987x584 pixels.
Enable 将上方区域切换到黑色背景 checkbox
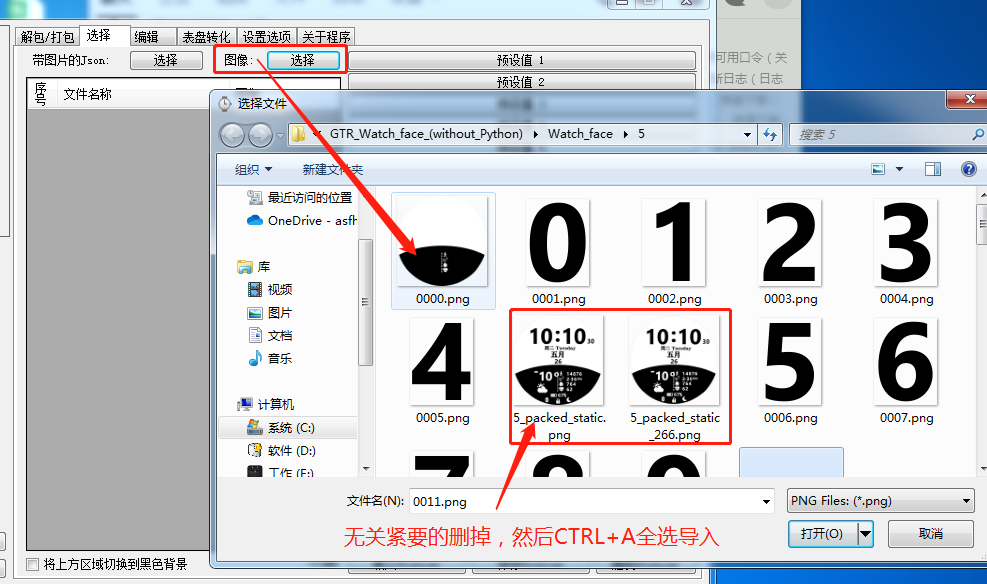pos(32,564)
